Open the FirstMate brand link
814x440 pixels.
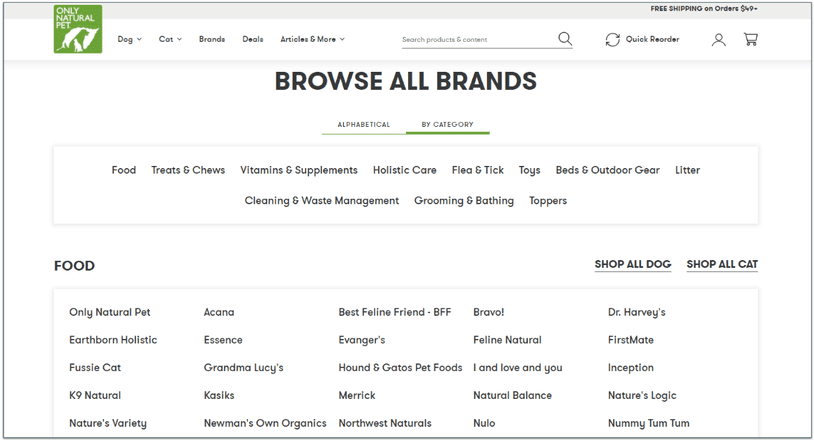coord(631,340)
